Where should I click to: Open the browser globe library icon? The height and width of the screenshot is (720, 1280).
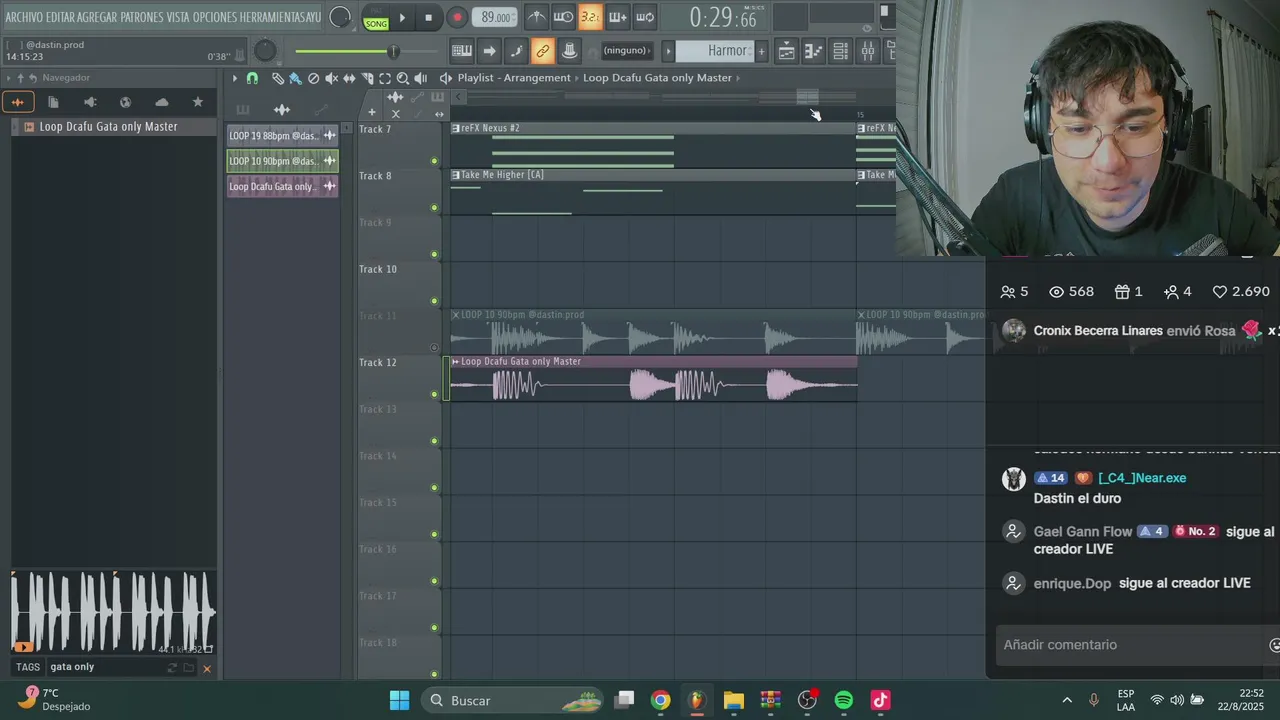pyautogui.click(x=125, y=102)
